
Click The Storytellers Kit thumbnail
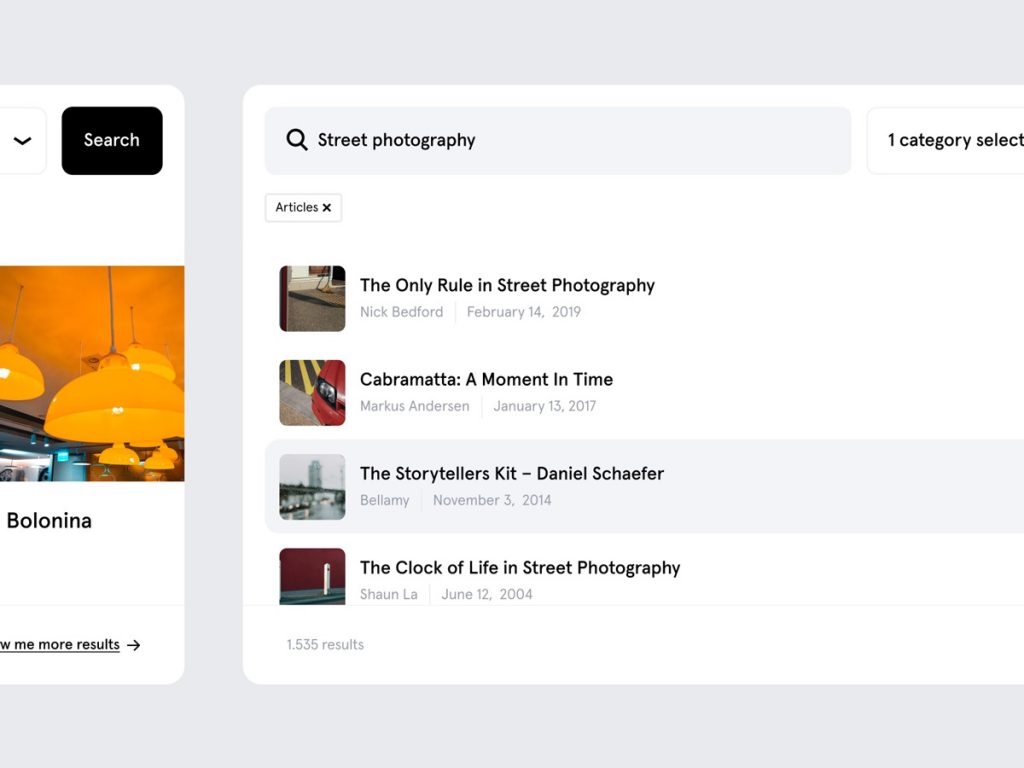click(x=312, y=486)
